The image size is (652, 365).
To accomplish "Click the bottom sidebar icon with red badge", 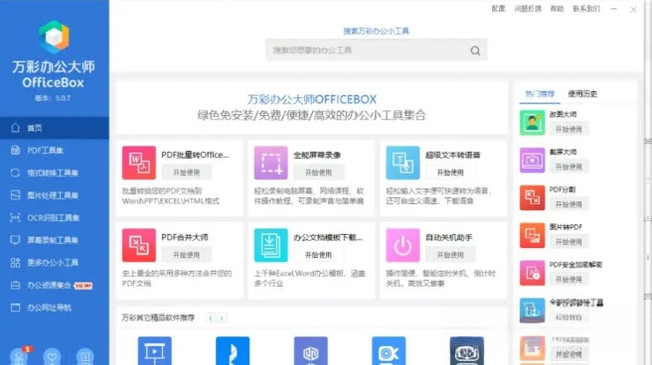I will click(x=19, y=356).
